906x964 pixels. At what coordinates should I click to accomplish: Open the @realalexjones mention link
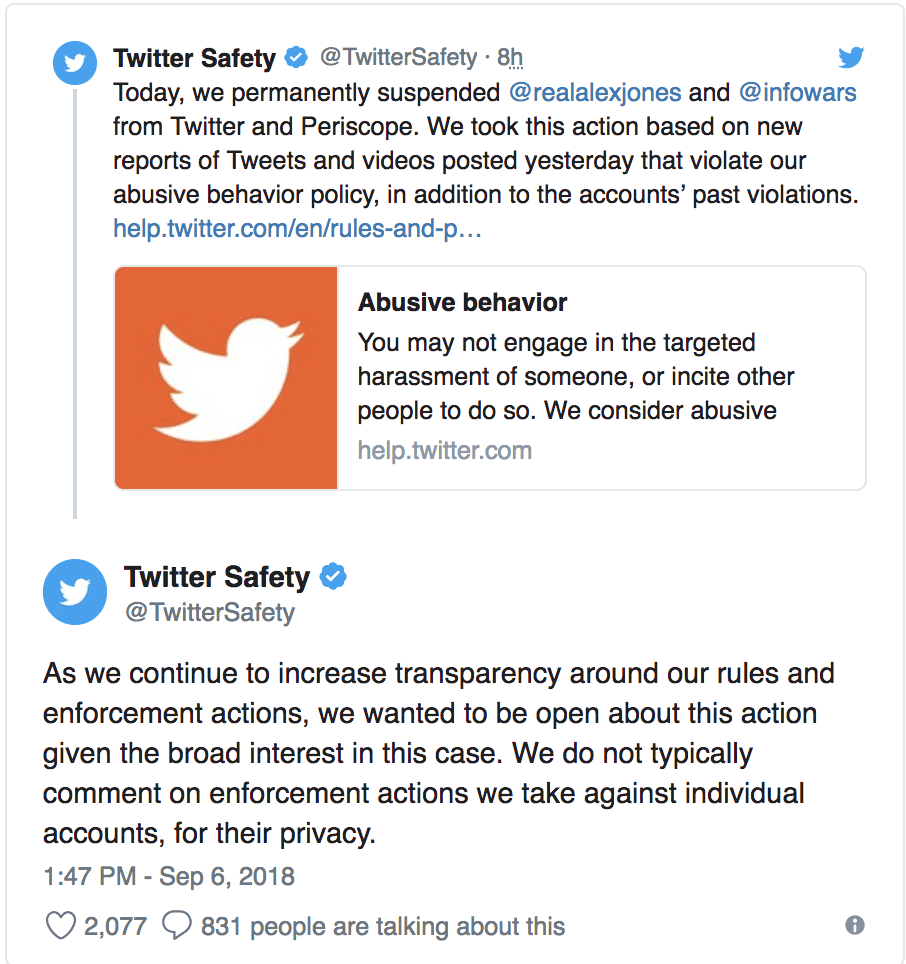click(595, 93)
